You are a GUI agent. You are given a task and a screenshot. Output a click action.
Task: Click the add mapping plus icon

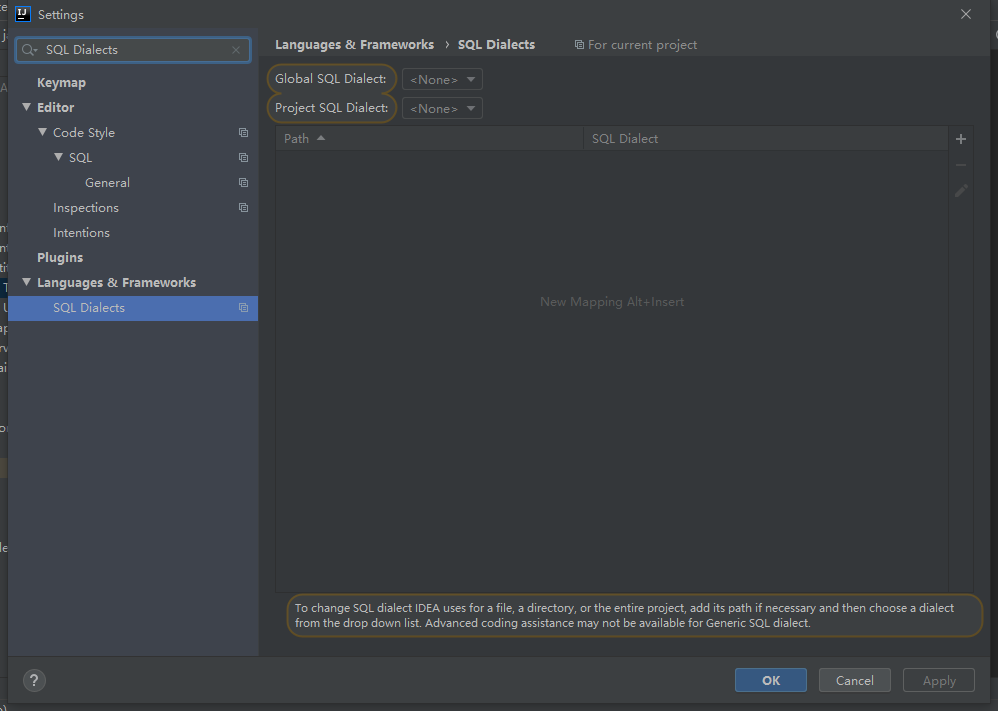tap(960, 139)
